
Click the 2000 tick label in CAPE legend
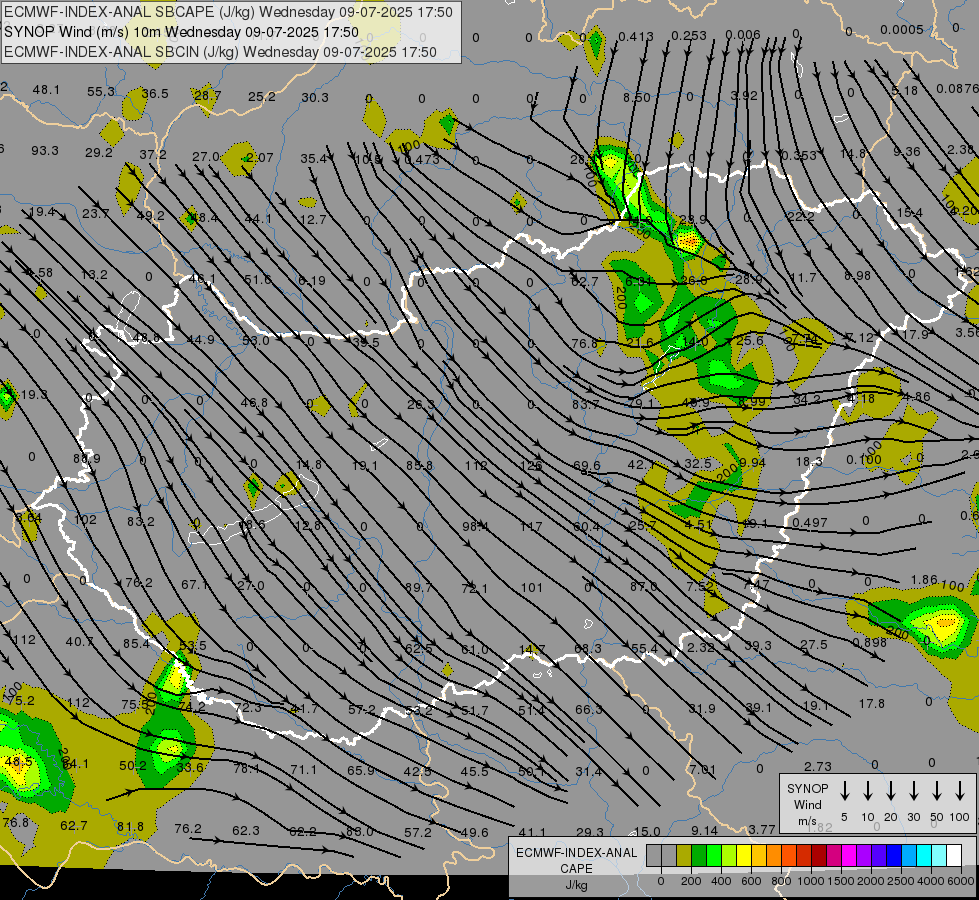(x=871, y=880)
